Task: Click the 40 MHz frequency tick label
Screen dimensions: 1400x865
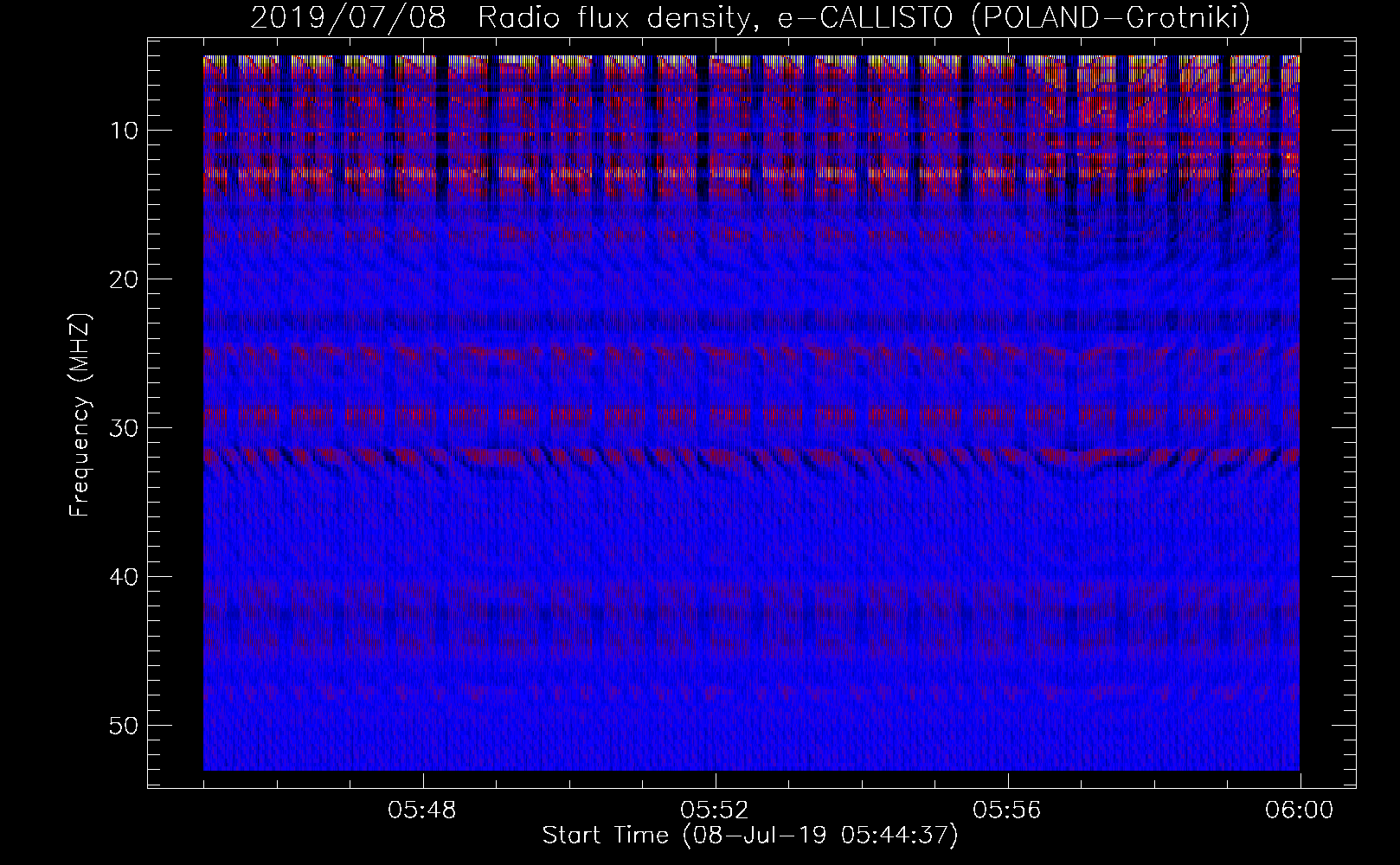Action: pyautogui.click(x=125, y=576)
